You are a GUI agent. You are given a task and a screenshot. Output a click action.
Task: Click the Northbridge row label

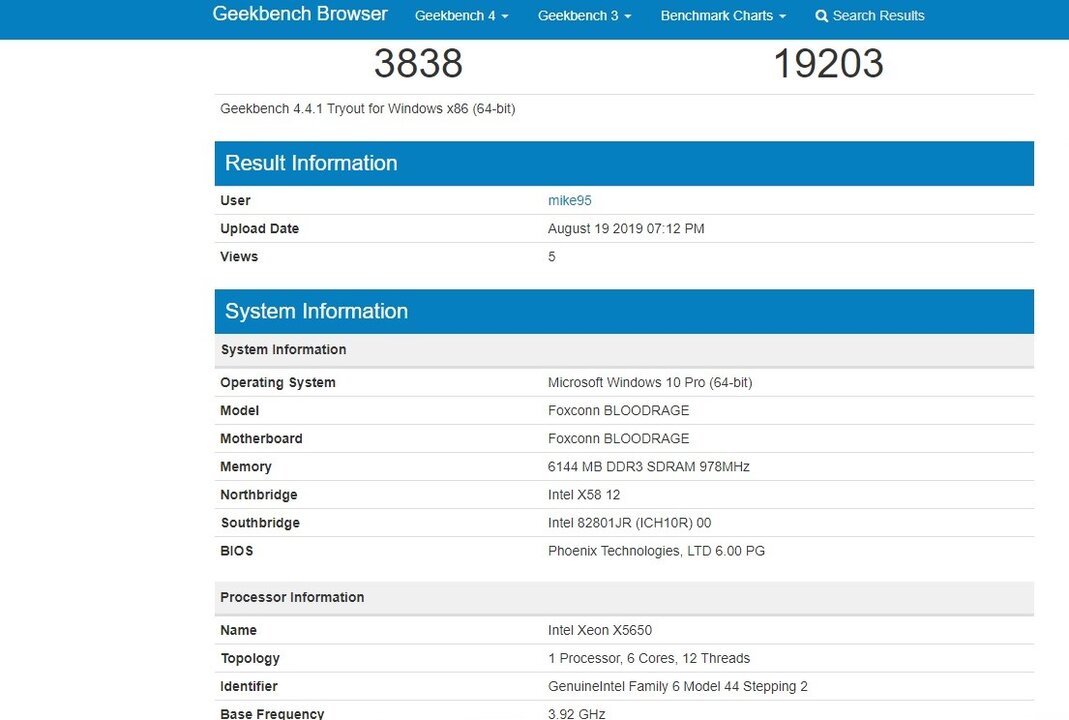(258, 494)
